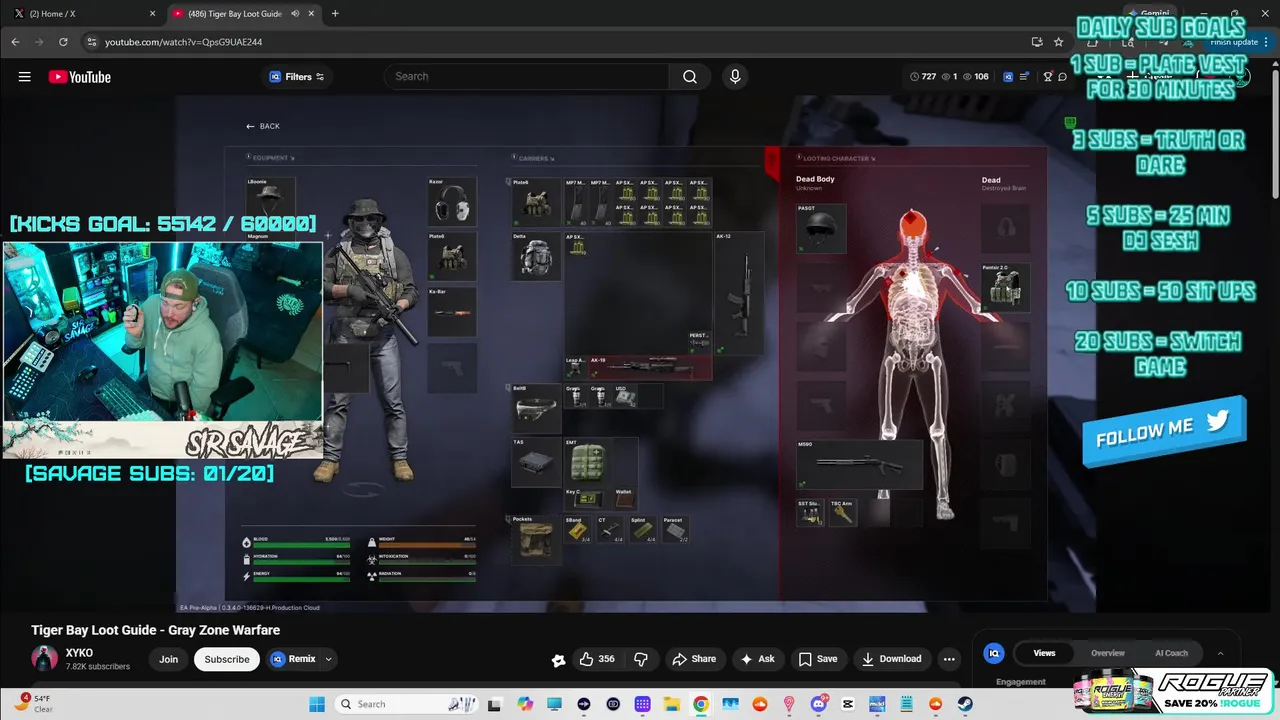Open Copilot from the taskbar

(x=525, y=704)
